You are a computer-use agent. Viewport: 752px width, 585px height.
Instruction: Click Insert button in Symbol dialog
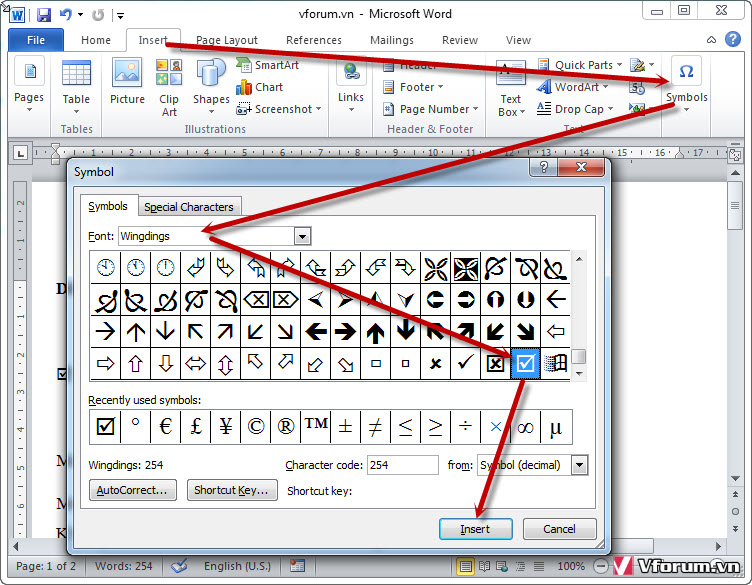click(x=475, y=529)
